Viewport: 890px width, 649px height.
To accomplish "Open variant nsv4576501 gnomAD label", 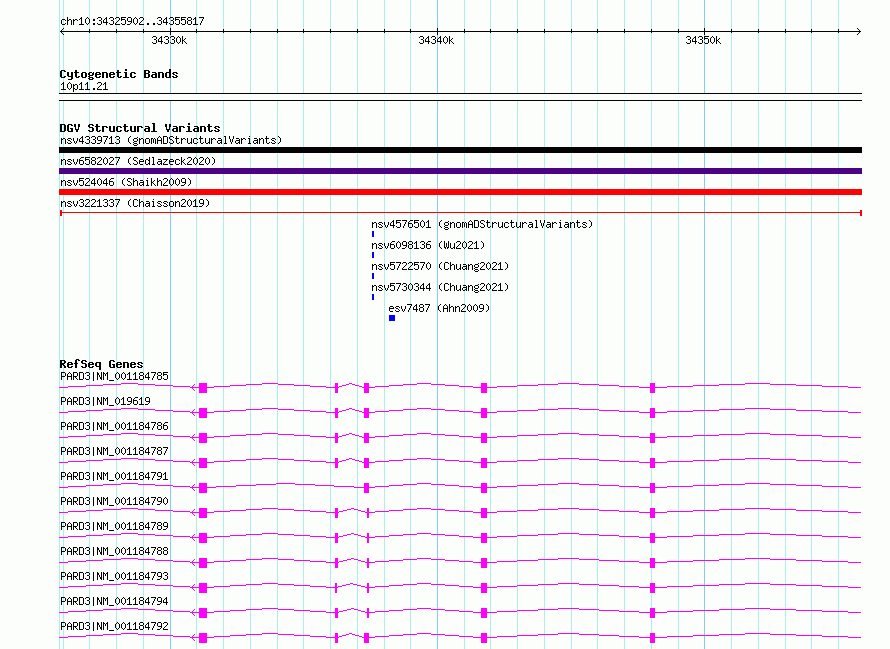I will click(x=482, y=224).
